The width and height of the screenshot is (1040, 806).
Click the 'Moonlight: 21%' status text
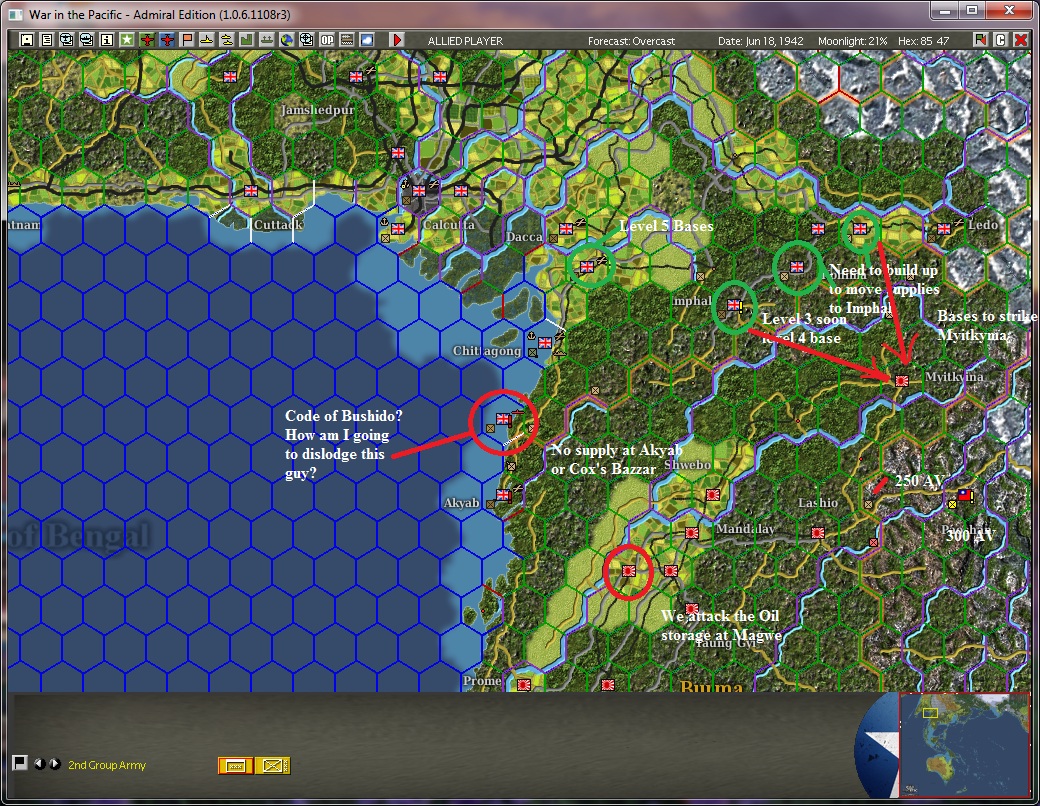(x=852, y=41)
